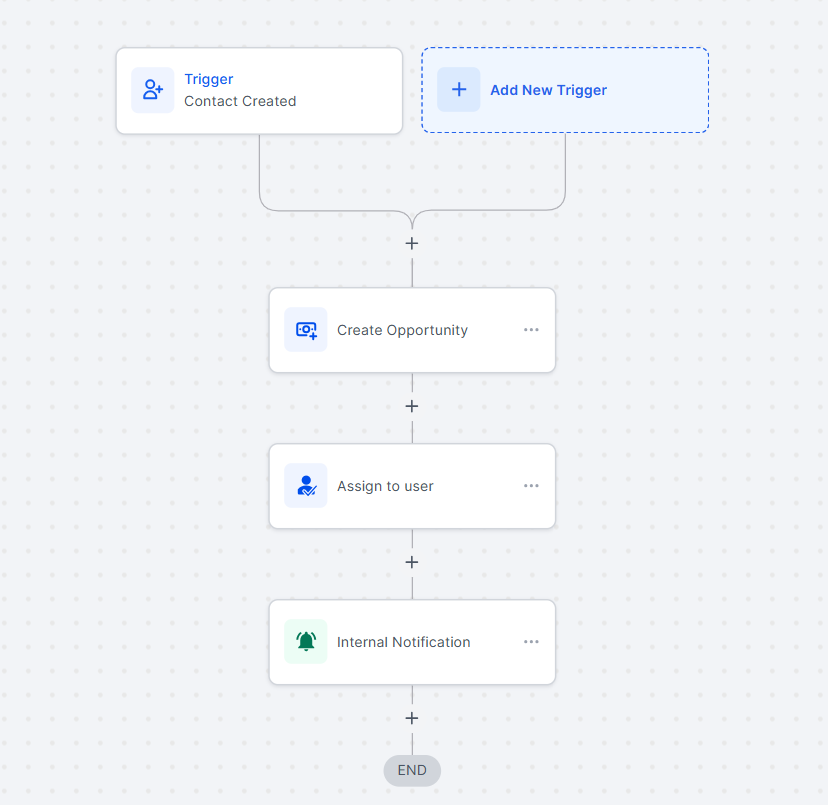This screenshot has width=828, height=805.
Task: Select the Create Opportunity action label
Action: coord(402,330)
